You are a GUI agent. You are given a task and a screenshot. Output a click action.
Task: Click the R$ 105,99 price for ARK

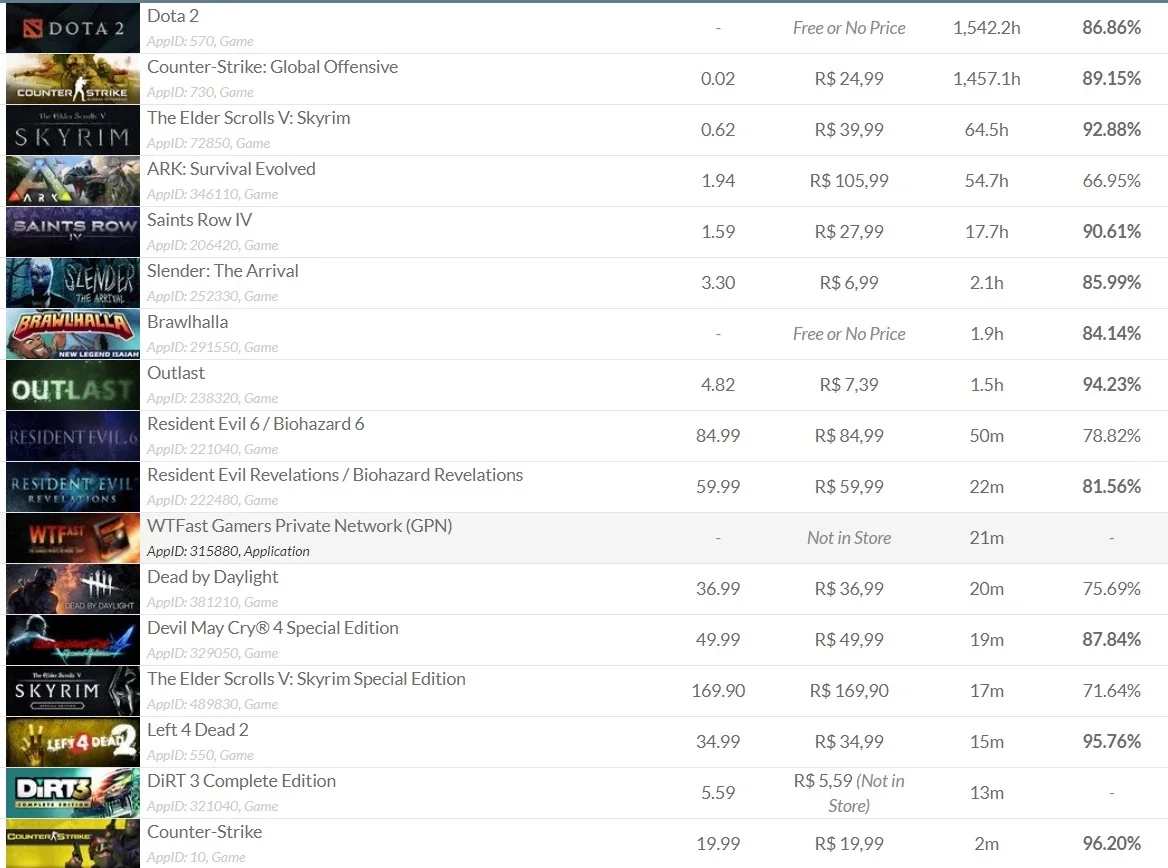click(x=849, y=181)
